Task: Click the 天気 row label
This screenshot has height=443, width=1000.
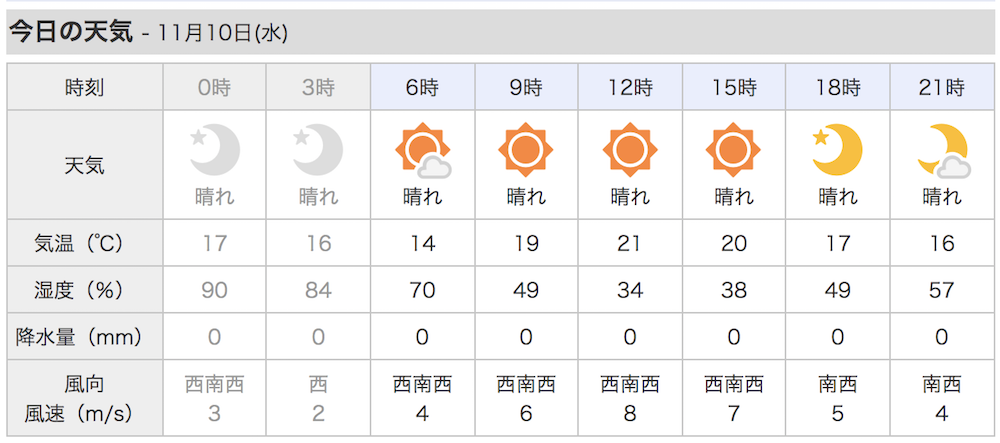Action: [85, 165]
